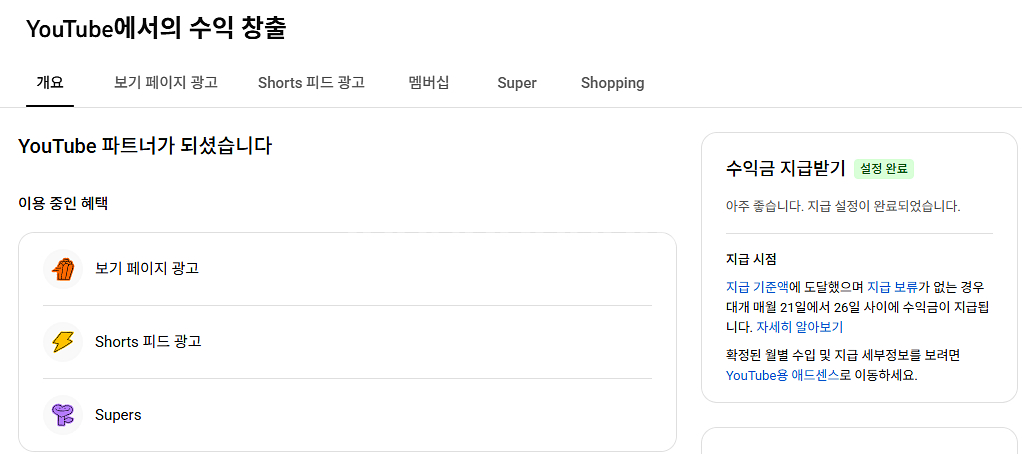This screenshot has height=454, width=1022.
Task: Open the YouTube용 애드센스 link
Action: click(x=782, y=376)
